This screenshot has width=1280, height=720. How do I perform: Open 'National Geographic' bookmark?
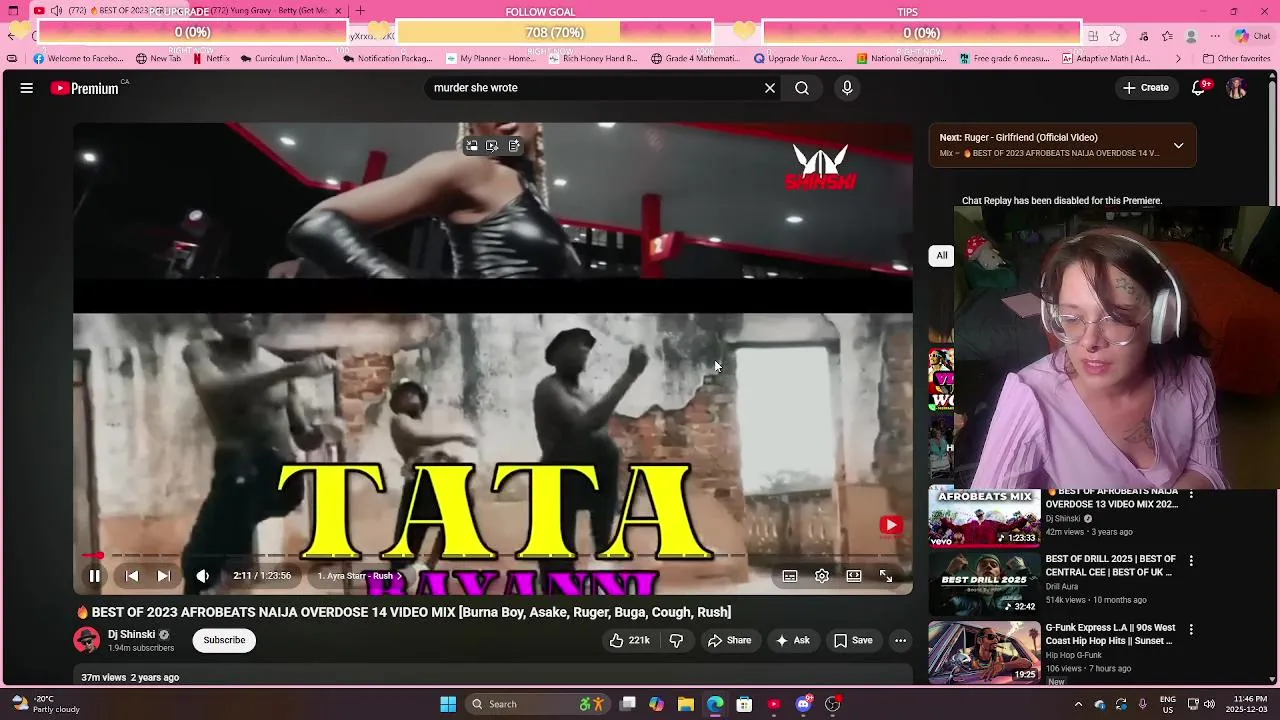click(x=901, y=59)
